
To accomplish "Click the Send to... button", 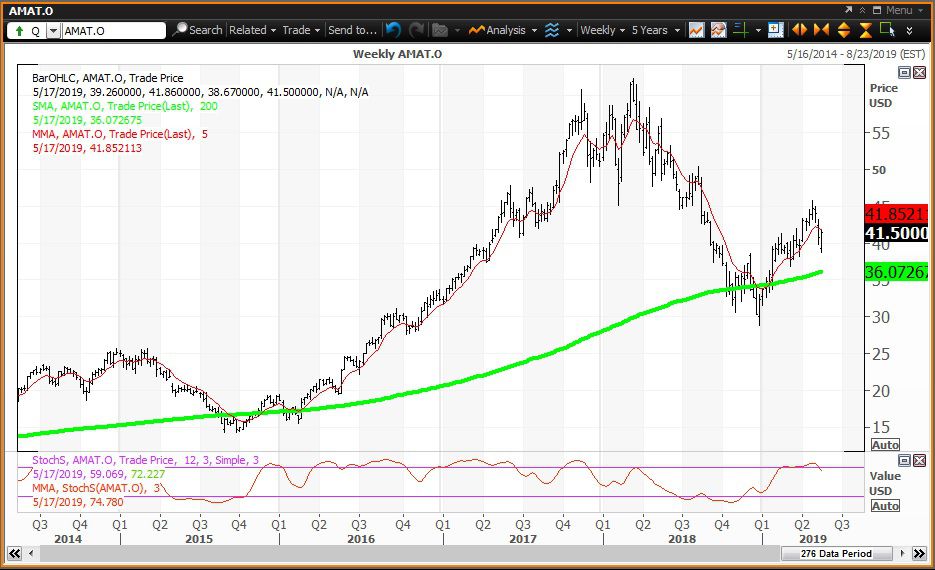I will [x=352, y=30].
